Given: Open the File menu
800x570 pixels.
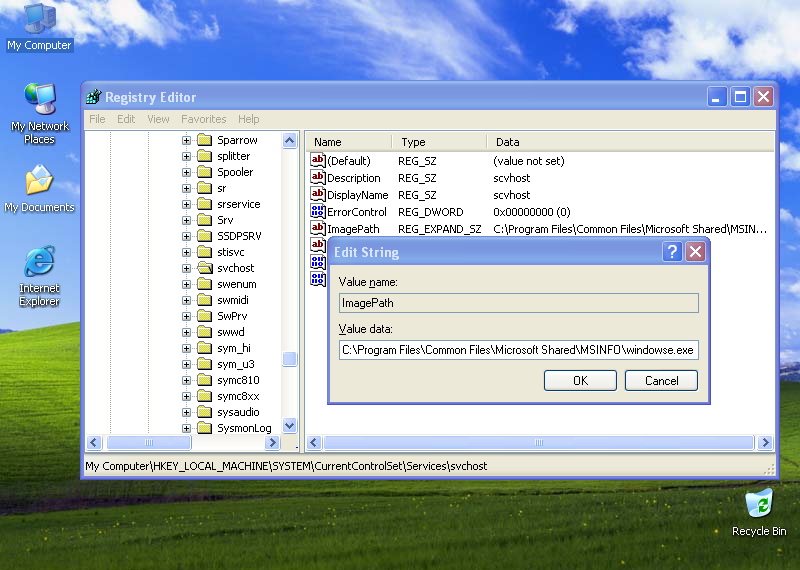Looking at the screenshot, I should (x=97, y=119).
